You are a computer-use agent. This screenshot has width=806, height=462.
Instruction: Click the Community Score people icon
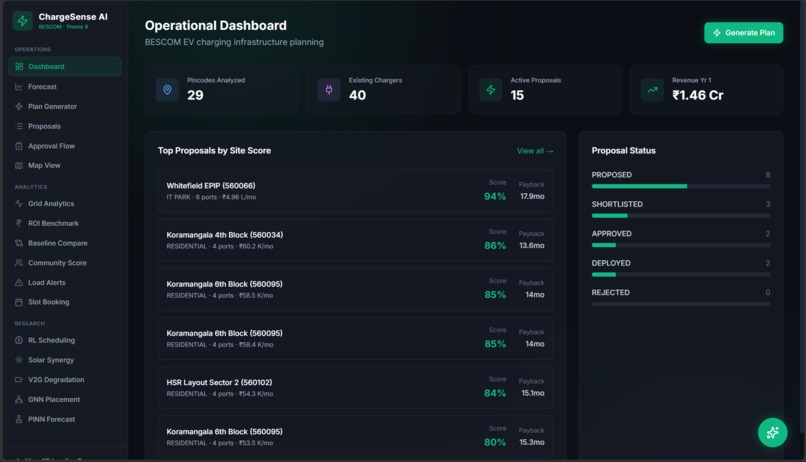tap(19, 263)
